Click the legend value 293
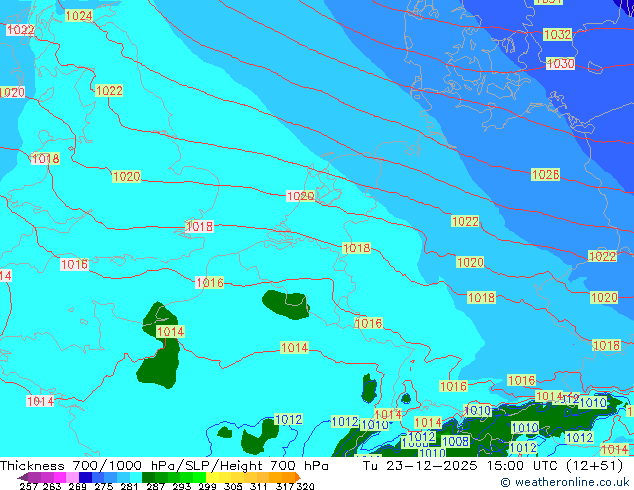The height and width of the screenshot is (490, 634). click(182, 486)
